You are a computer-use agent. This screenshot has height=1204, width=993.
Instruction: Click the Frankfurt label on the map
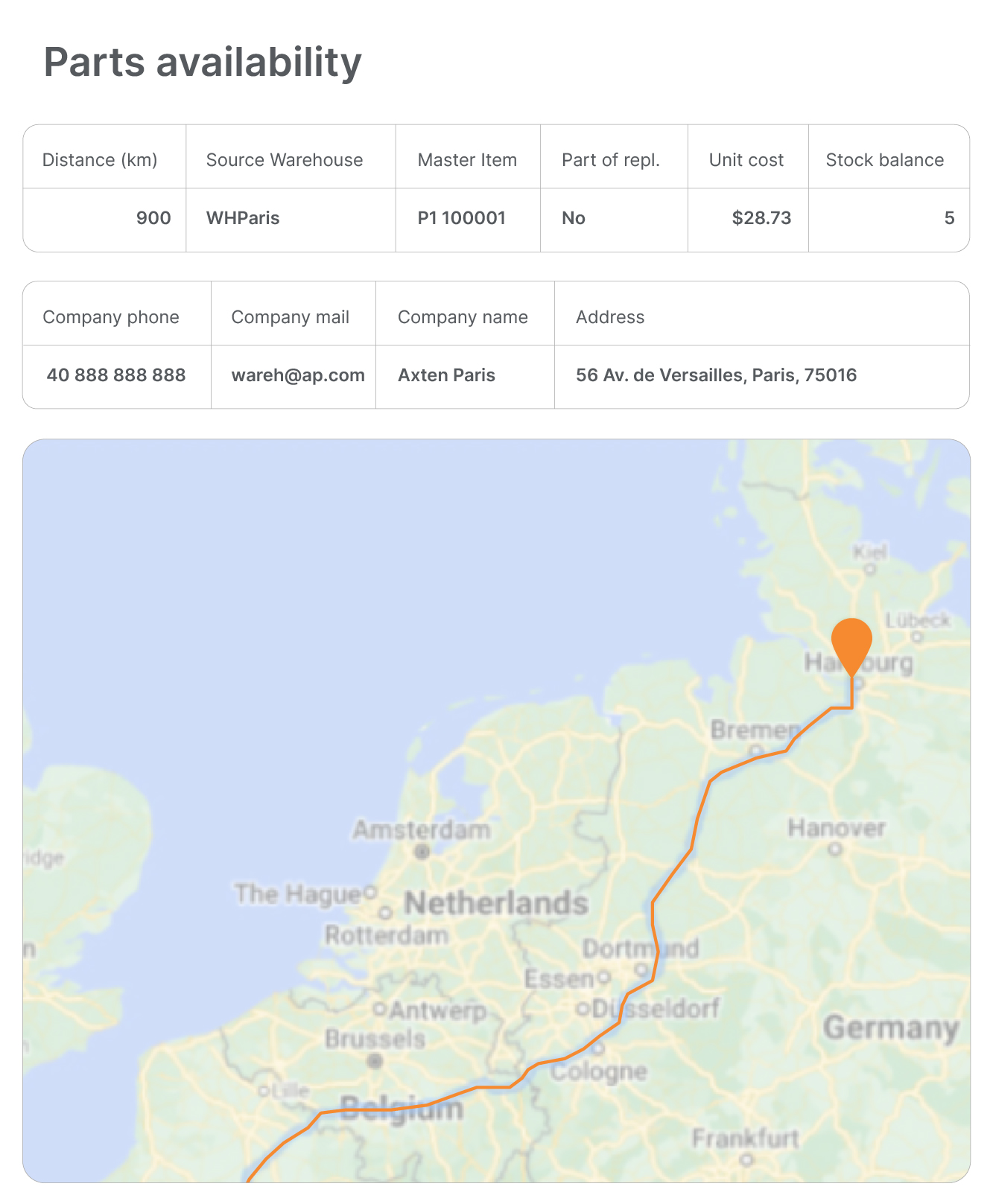tap(745, 1139)
